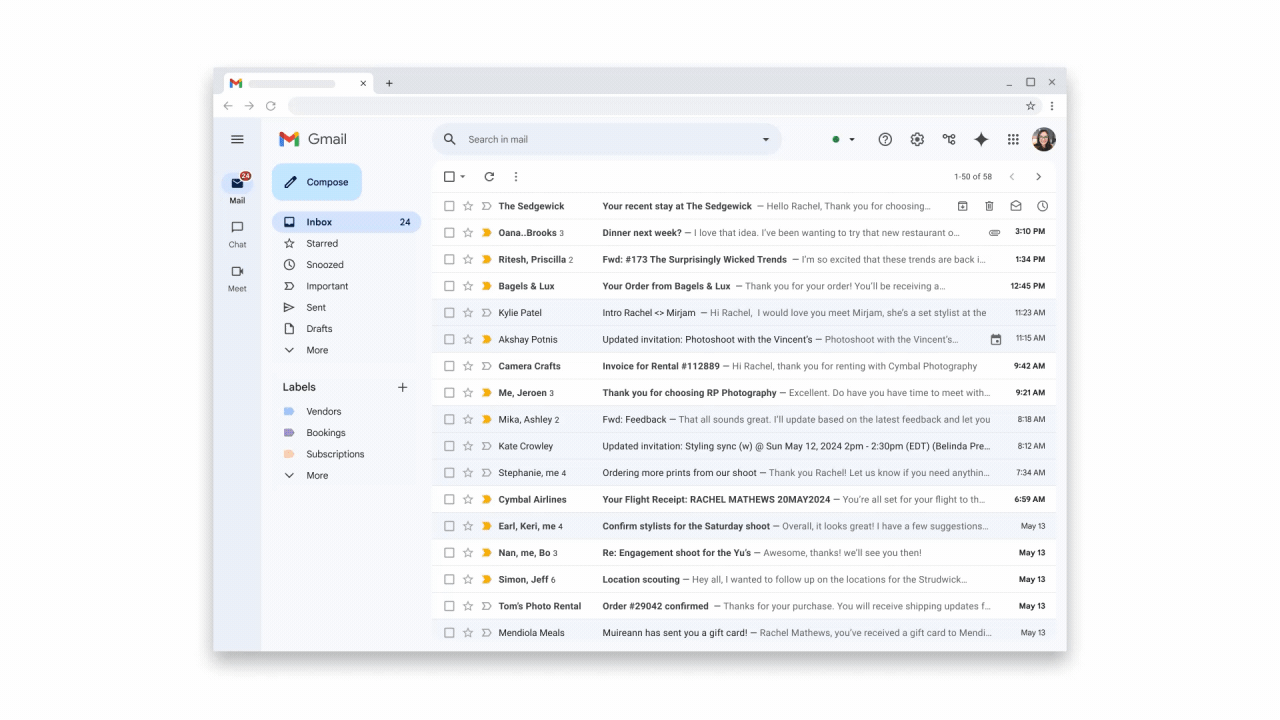Image resolution: width=1280 pixels, height=720 pixels.
Task: Select the Oana..Brooks email checkbox
Action: [449, 233]
